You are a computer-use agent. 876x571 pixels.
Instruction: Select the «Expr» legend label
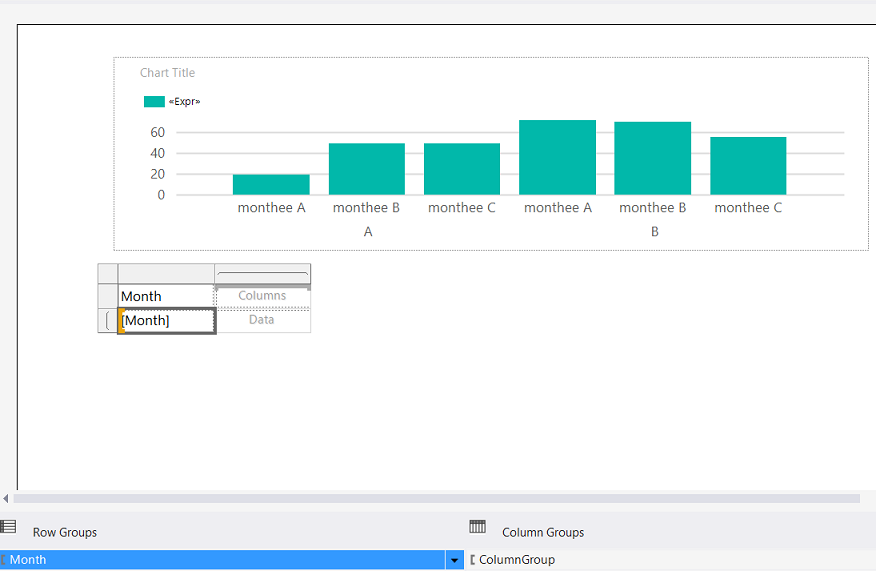coord(184,102)
